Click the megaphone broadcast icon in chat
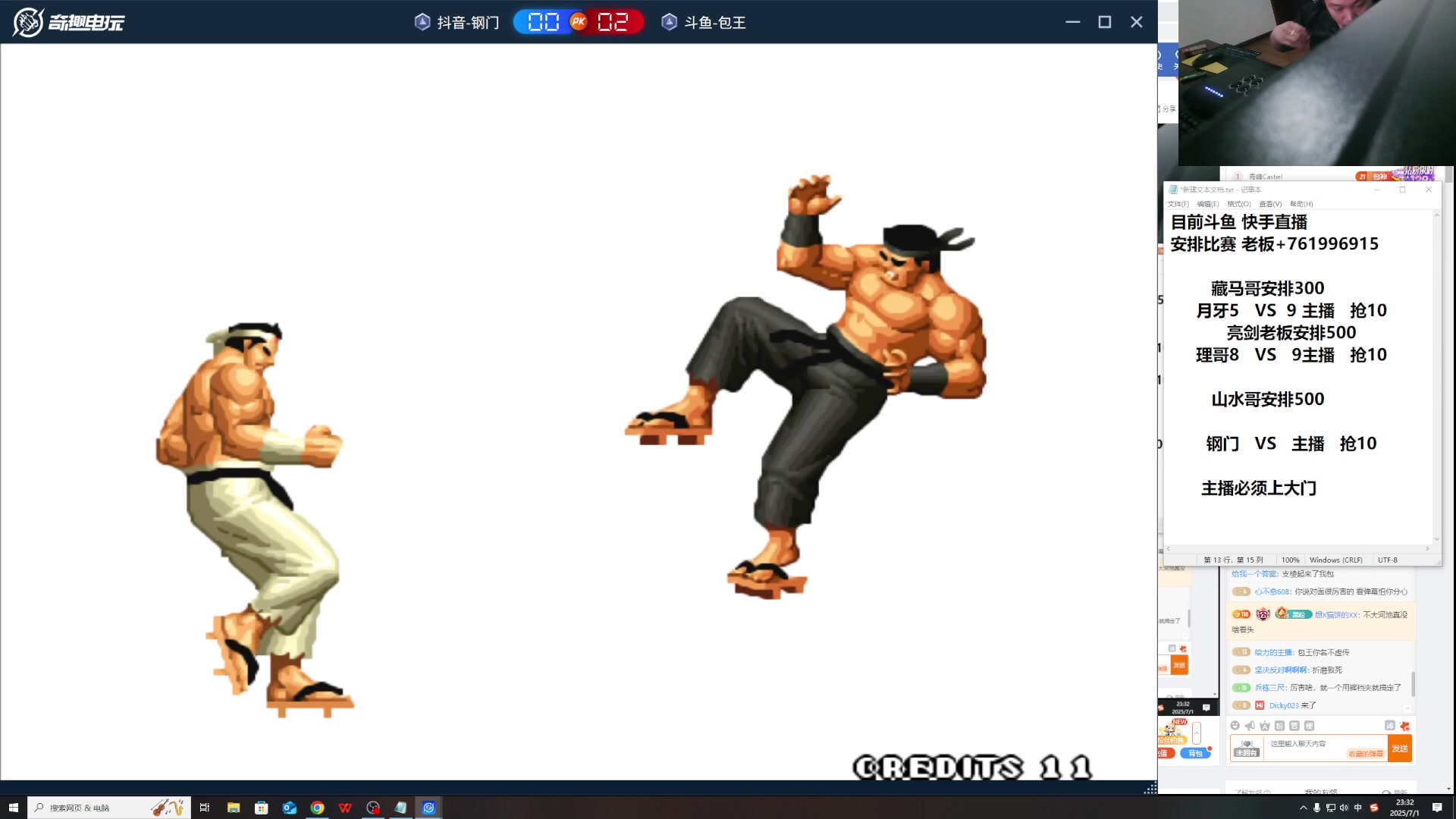 1250,726
